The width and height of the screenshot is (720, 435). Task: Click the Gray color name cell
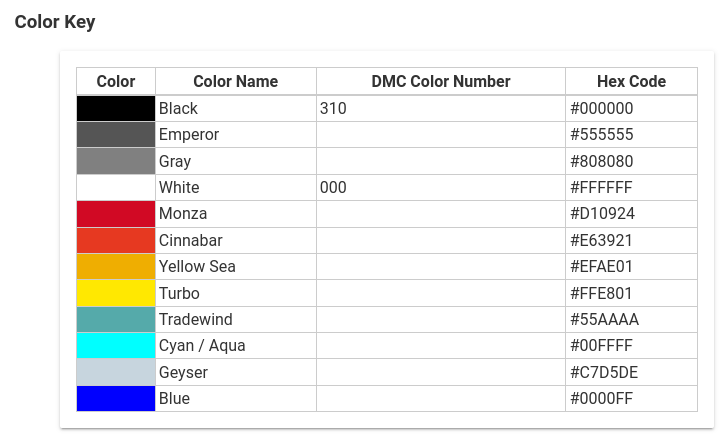(x=236, y=161)
